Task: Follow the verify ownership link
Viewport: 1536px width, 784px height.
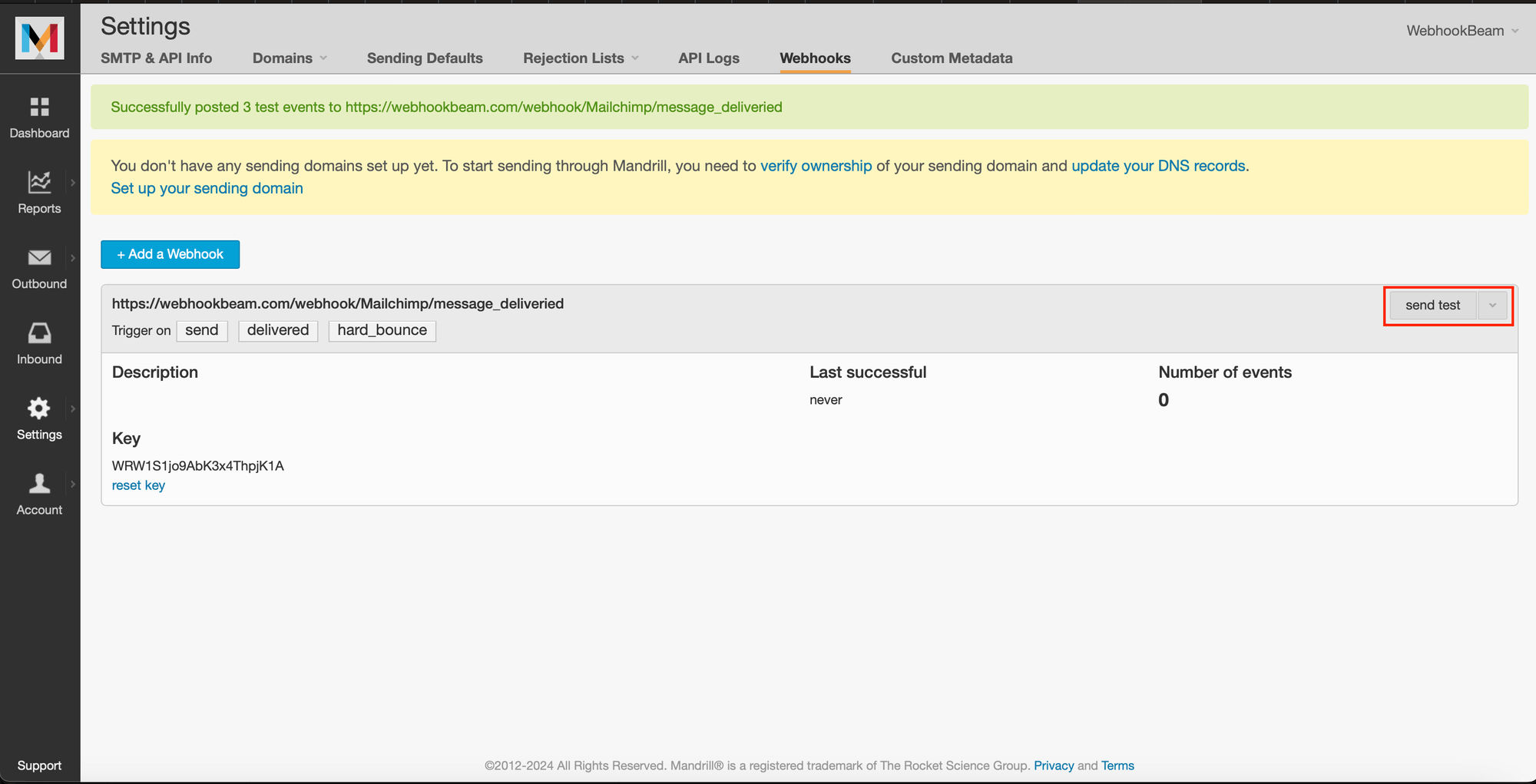Action: coord(816,166)
